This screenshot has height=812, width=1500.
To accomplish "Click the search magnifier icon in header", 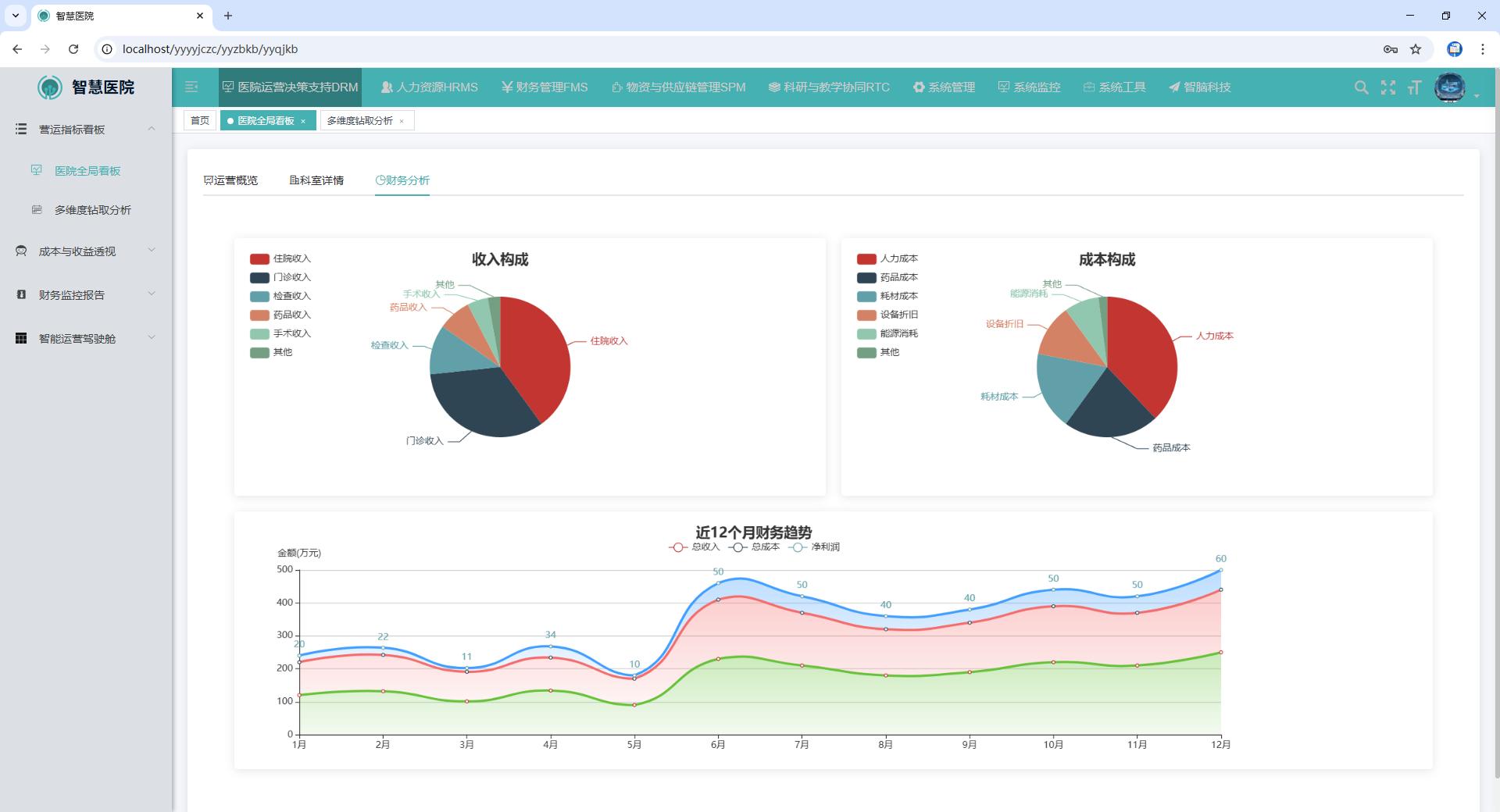I will tap(1361, 87).
